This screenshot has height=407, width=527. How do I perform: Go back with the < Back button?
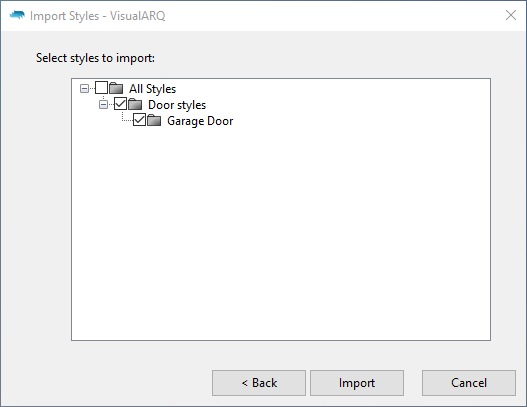tap(259, 383)
